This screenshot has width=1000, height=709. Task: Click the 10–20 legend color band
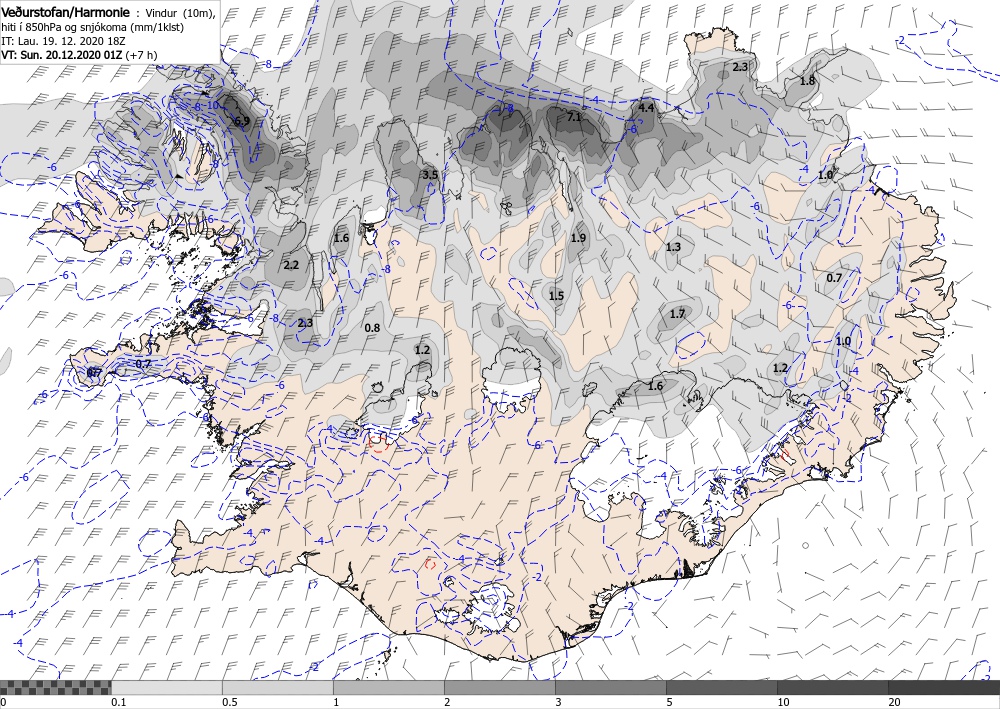point(833,687)
